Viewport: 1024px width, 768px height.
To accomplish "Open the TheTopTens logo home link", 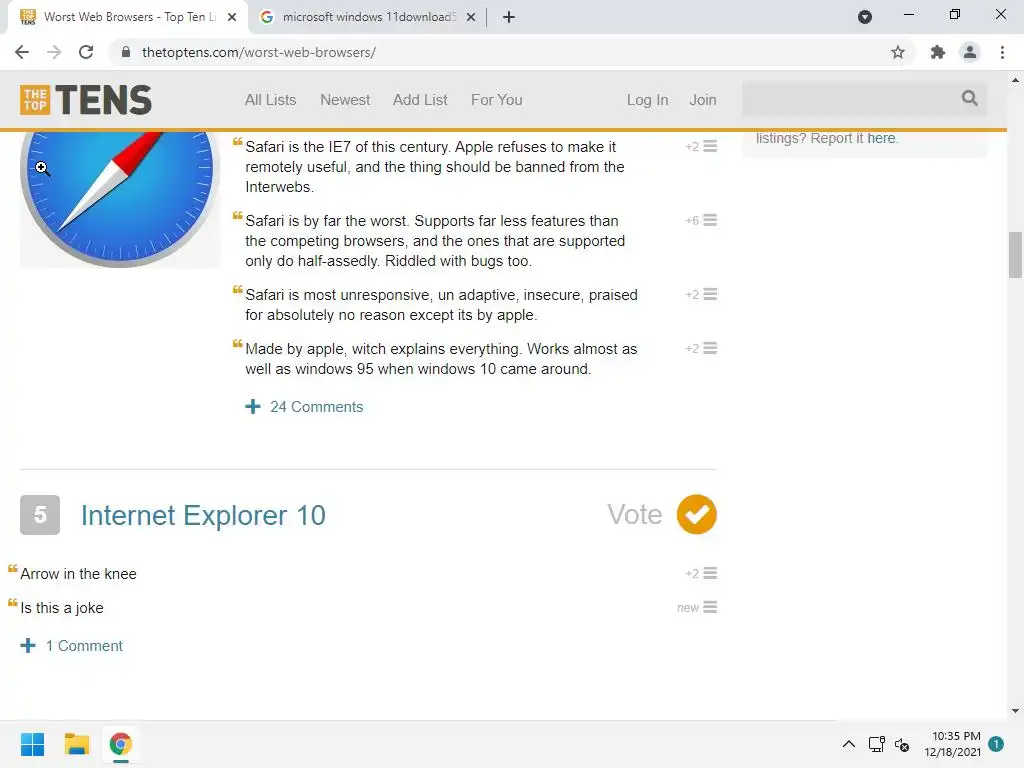I will (86, 100).
